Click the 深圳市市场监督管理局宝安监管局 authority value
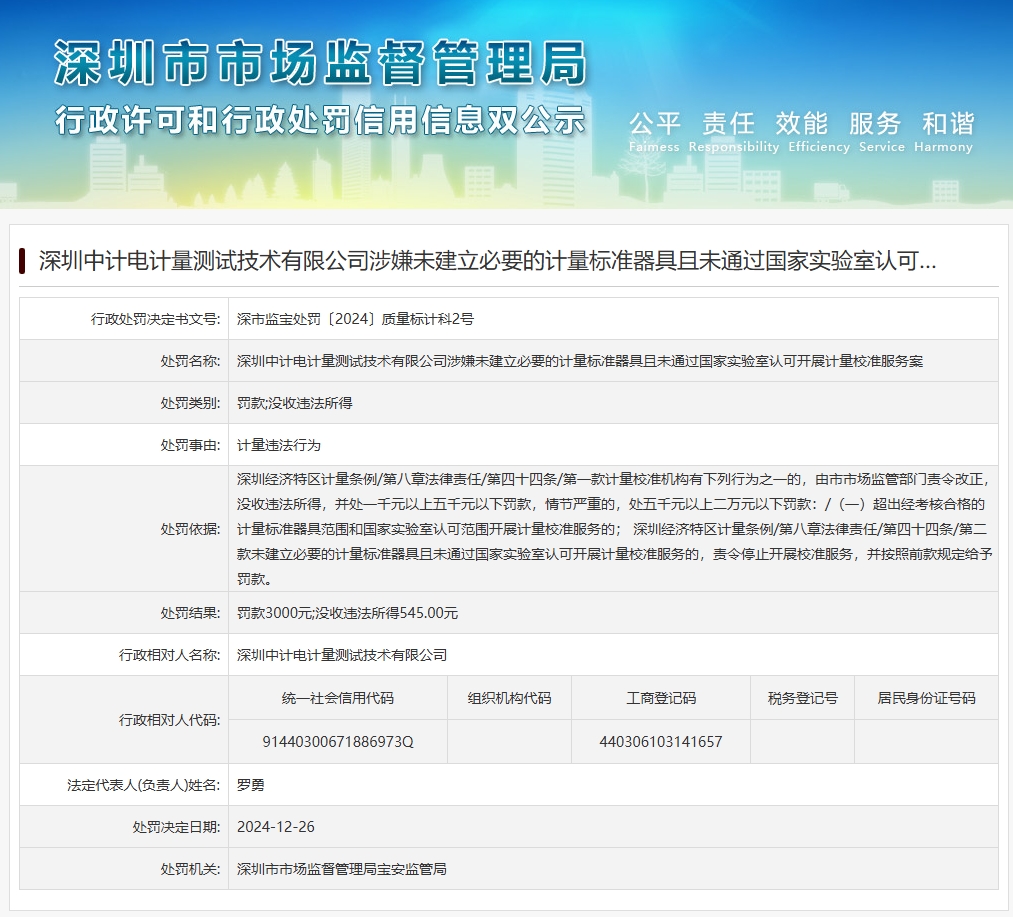 coord(342,869)
